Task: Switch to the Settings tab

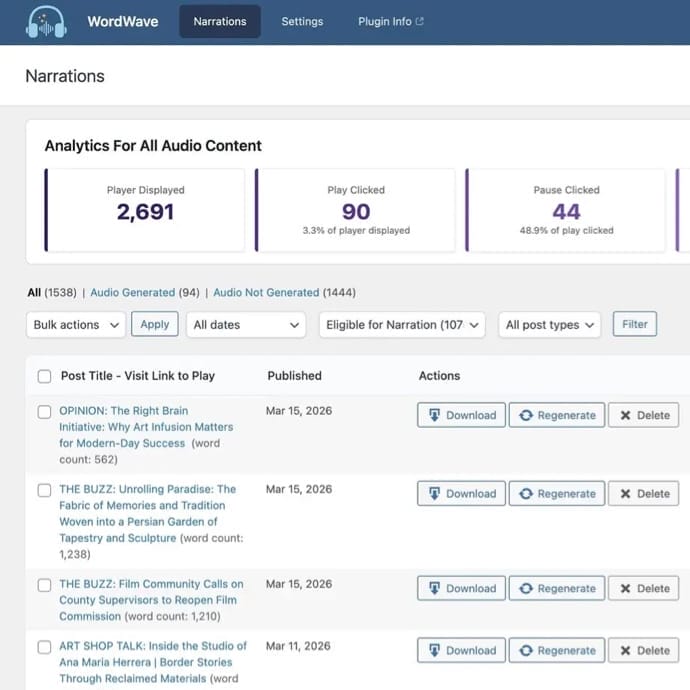Action: click(x=302, y=22)
